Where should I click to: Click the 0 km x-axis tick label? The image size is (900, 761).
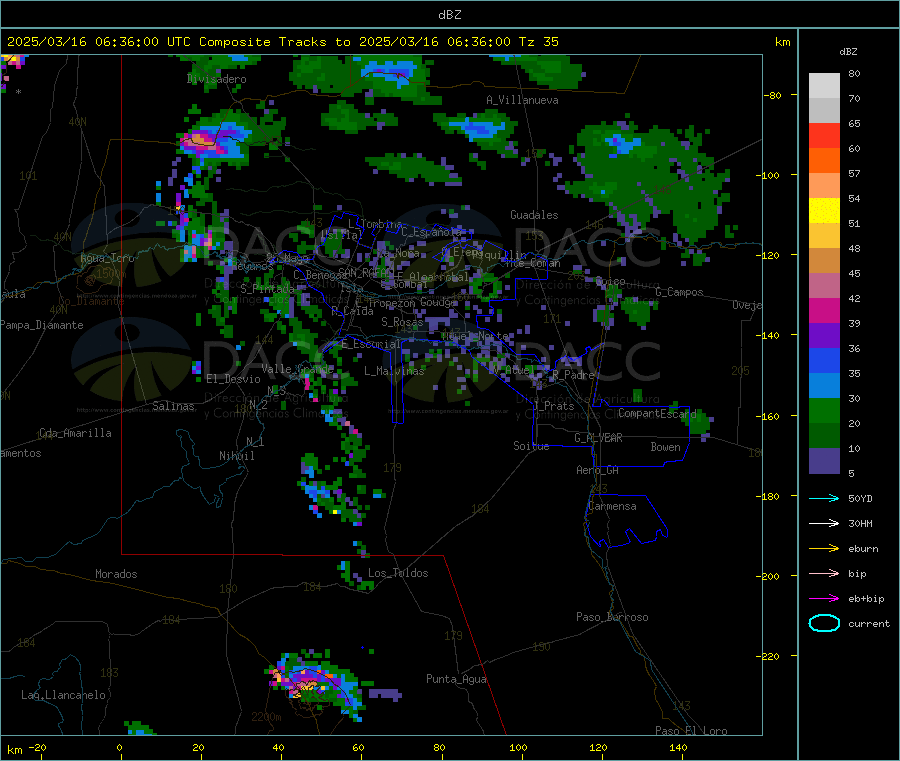click(119, 747)
